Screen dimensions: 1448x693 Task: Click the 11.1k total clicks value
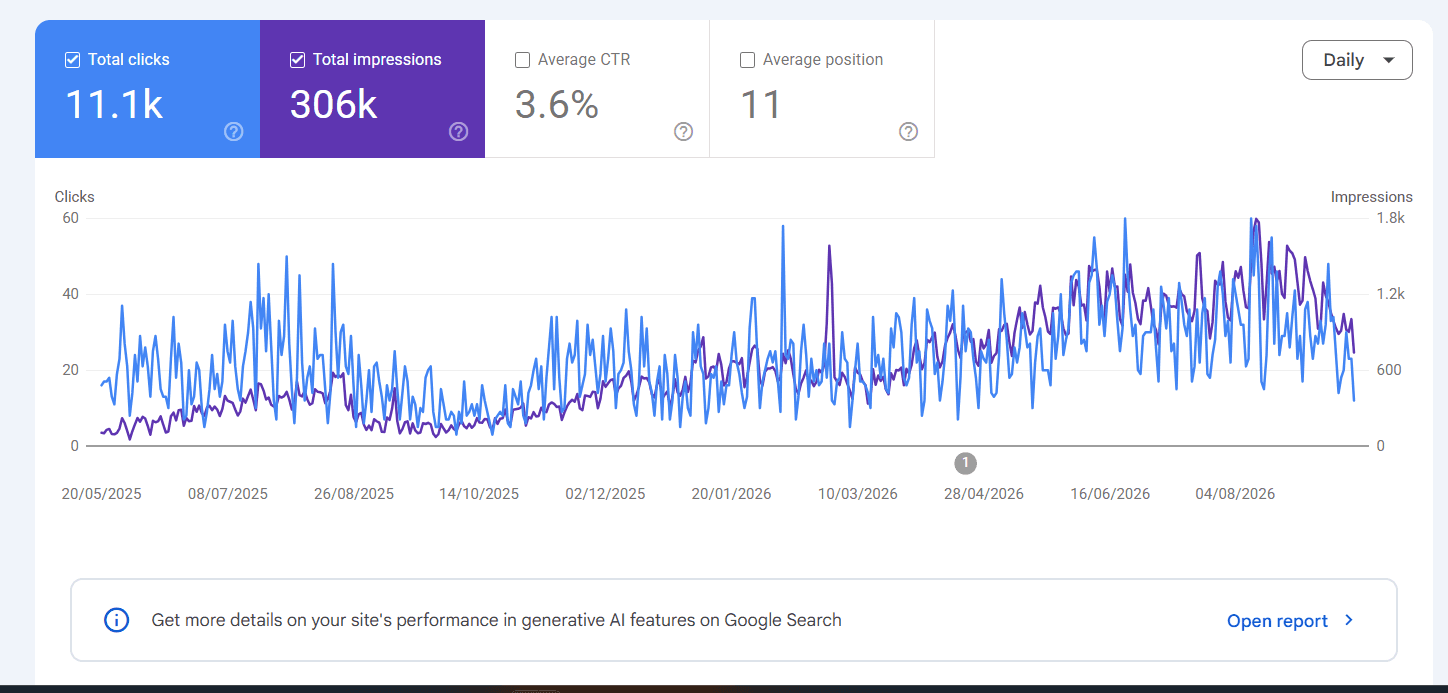114,104
